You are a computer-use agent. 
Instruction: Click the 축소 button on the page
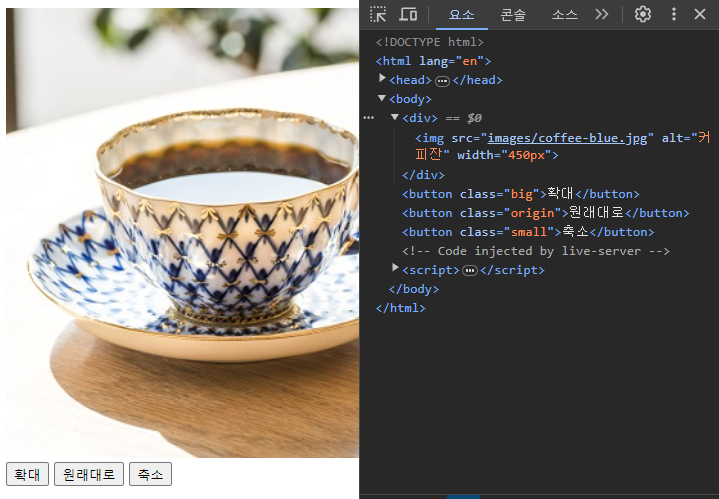(150, 474)
